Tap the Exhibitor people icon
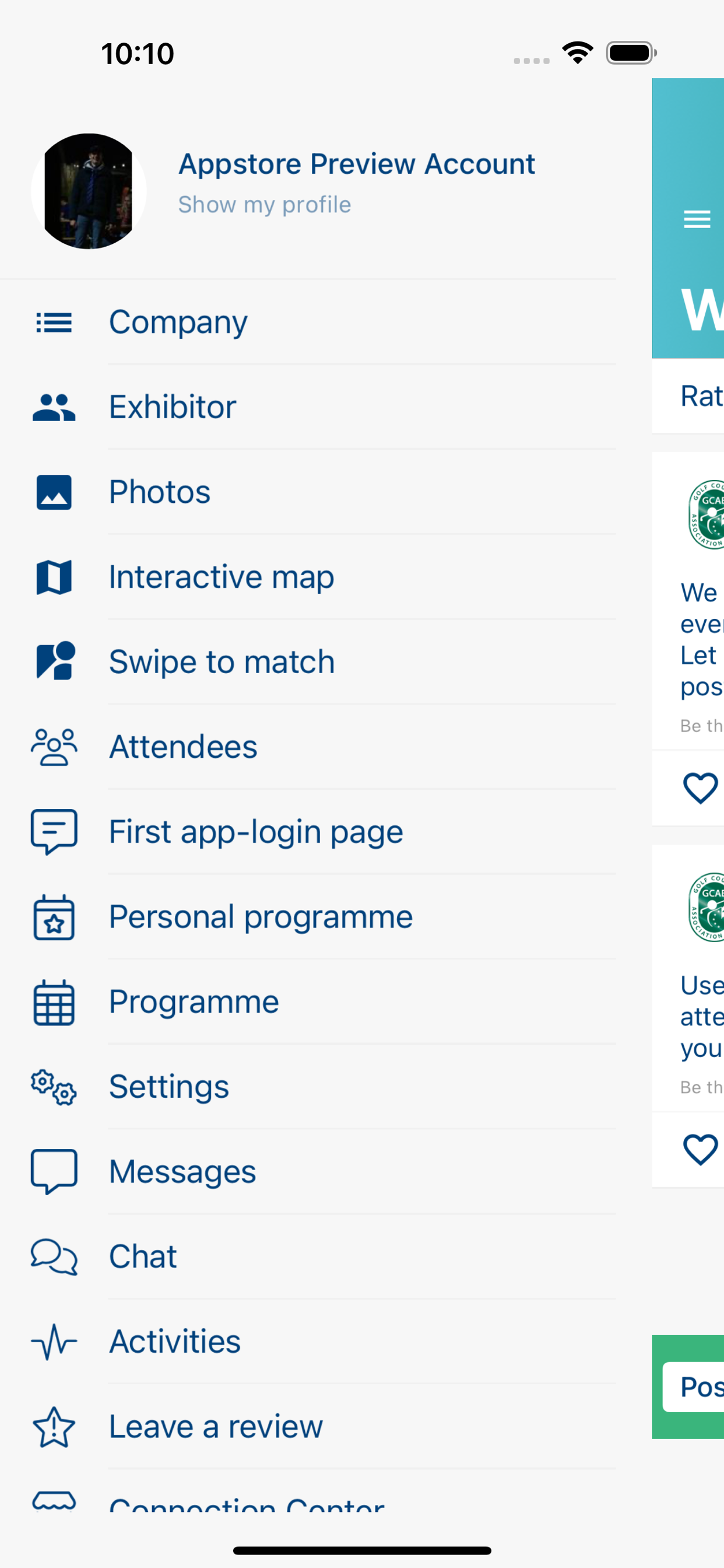 click(54, 407)
